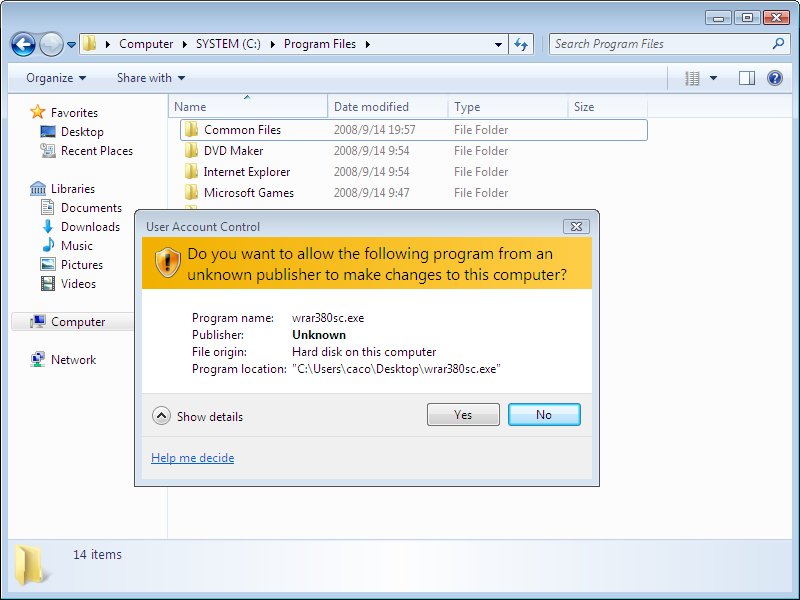This screenshot has width=800, height=600.
Task: Click the Change your view icon
Action: [x=692, y=78]
